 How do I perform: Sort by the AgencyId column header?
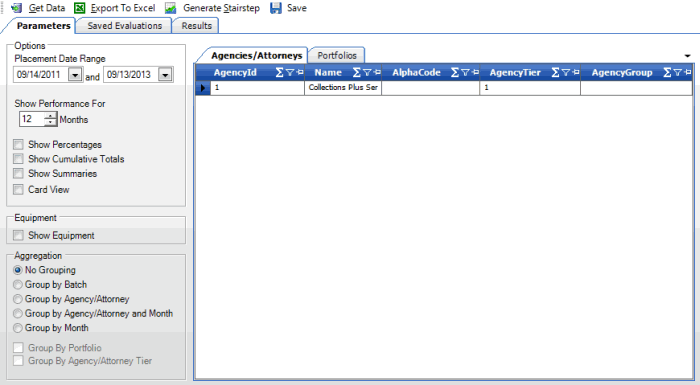[235, 72]
